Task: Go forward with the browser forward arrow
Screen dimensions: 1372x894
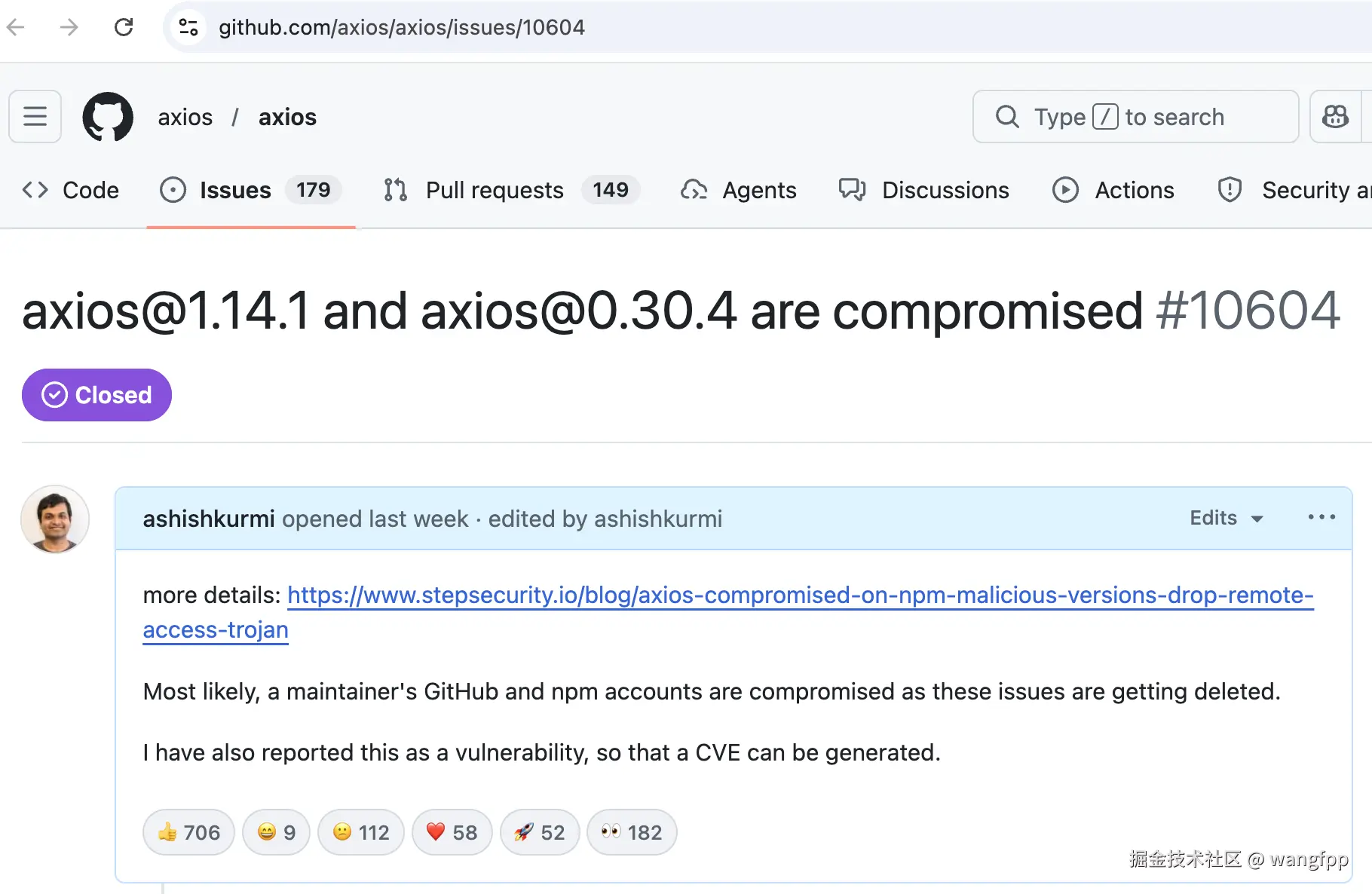Action: (69, 28)
